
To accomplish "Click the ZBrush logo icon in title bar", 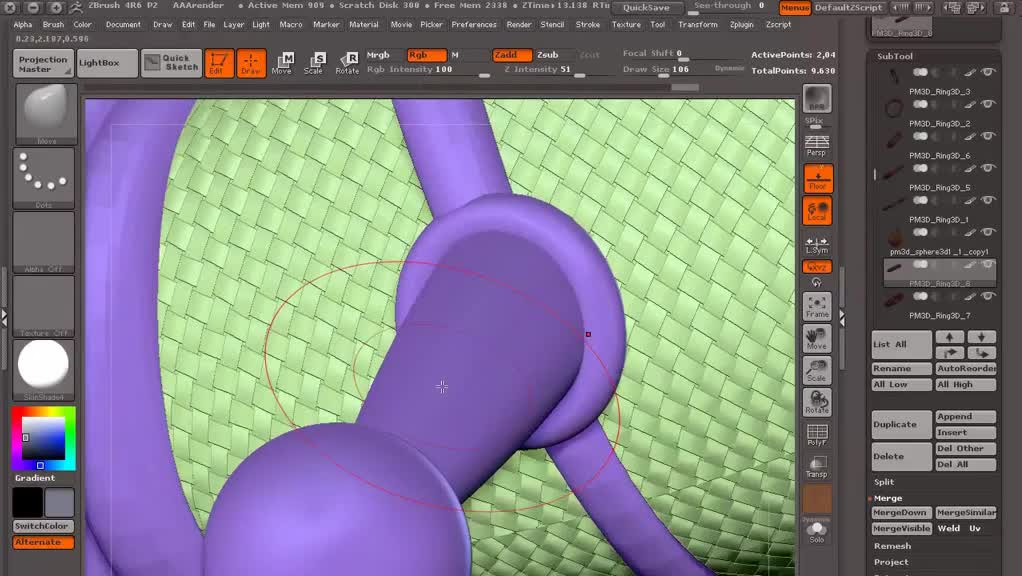I will point(76,7).
